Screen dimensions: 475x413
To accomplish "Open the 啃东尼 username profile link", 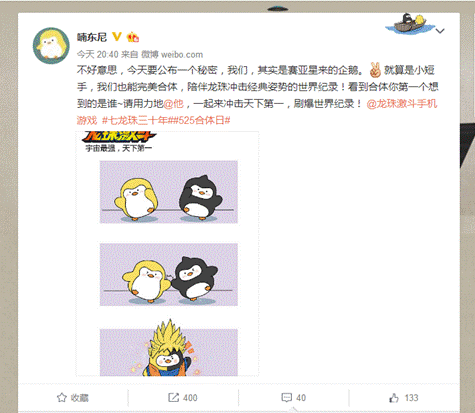I will [x=92, y=37].
